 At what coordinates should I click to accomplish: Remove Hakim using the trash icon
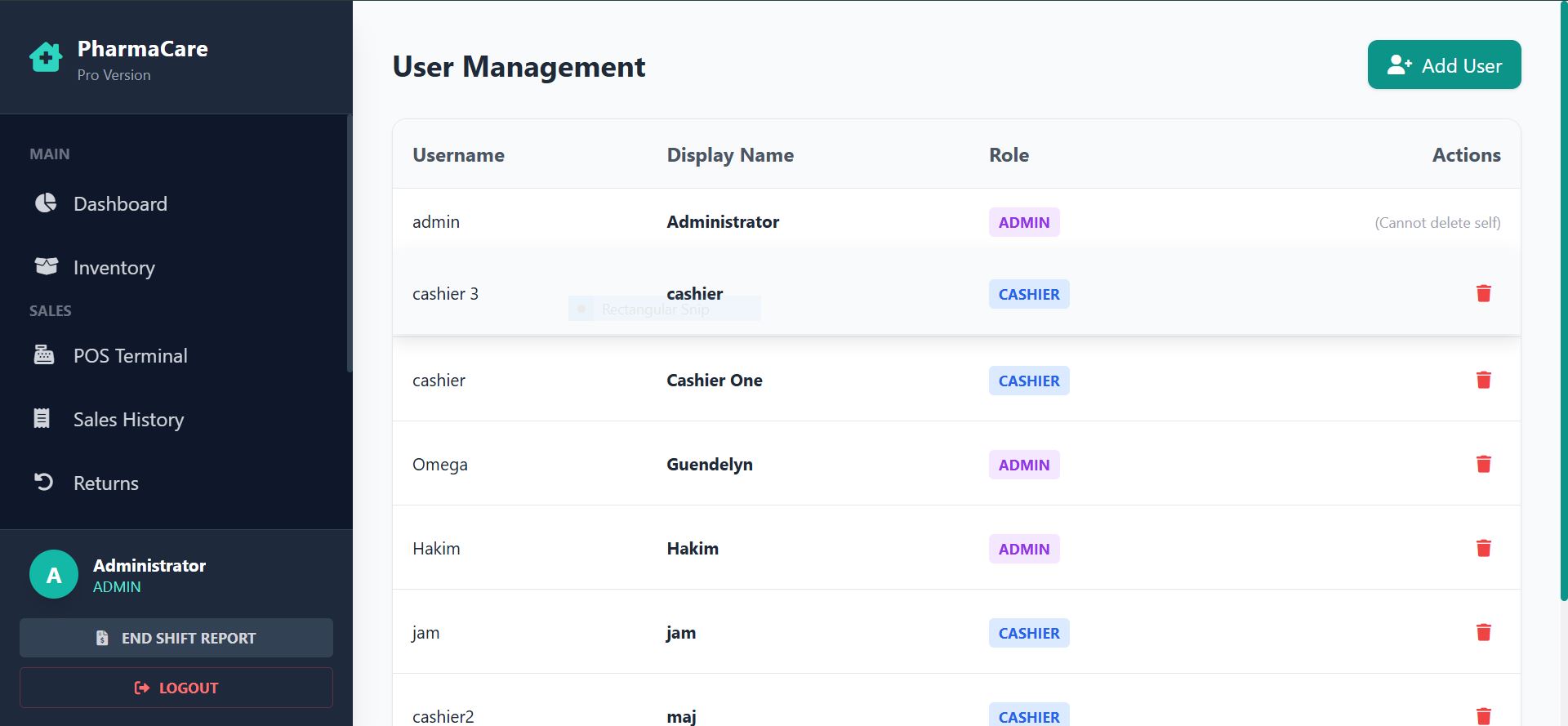click(x=1484, y=548)
